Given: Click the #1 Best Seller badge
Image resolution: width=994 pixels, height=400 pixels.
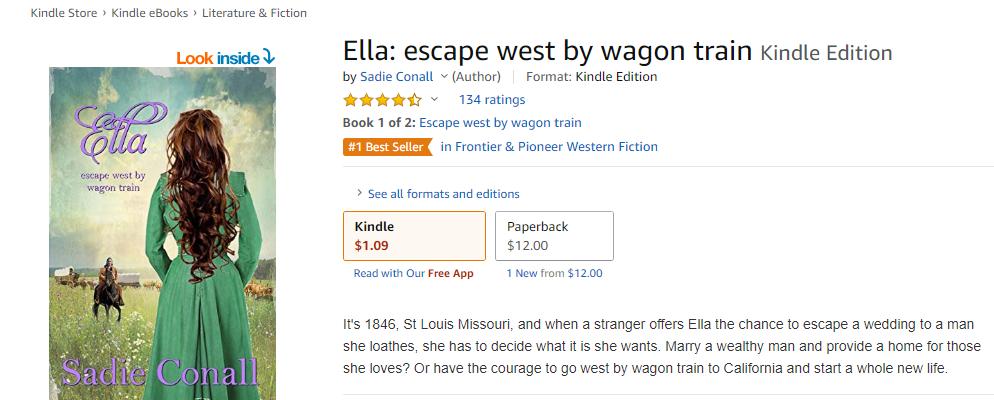Looking at the screenshot, I should click(386, 147).
